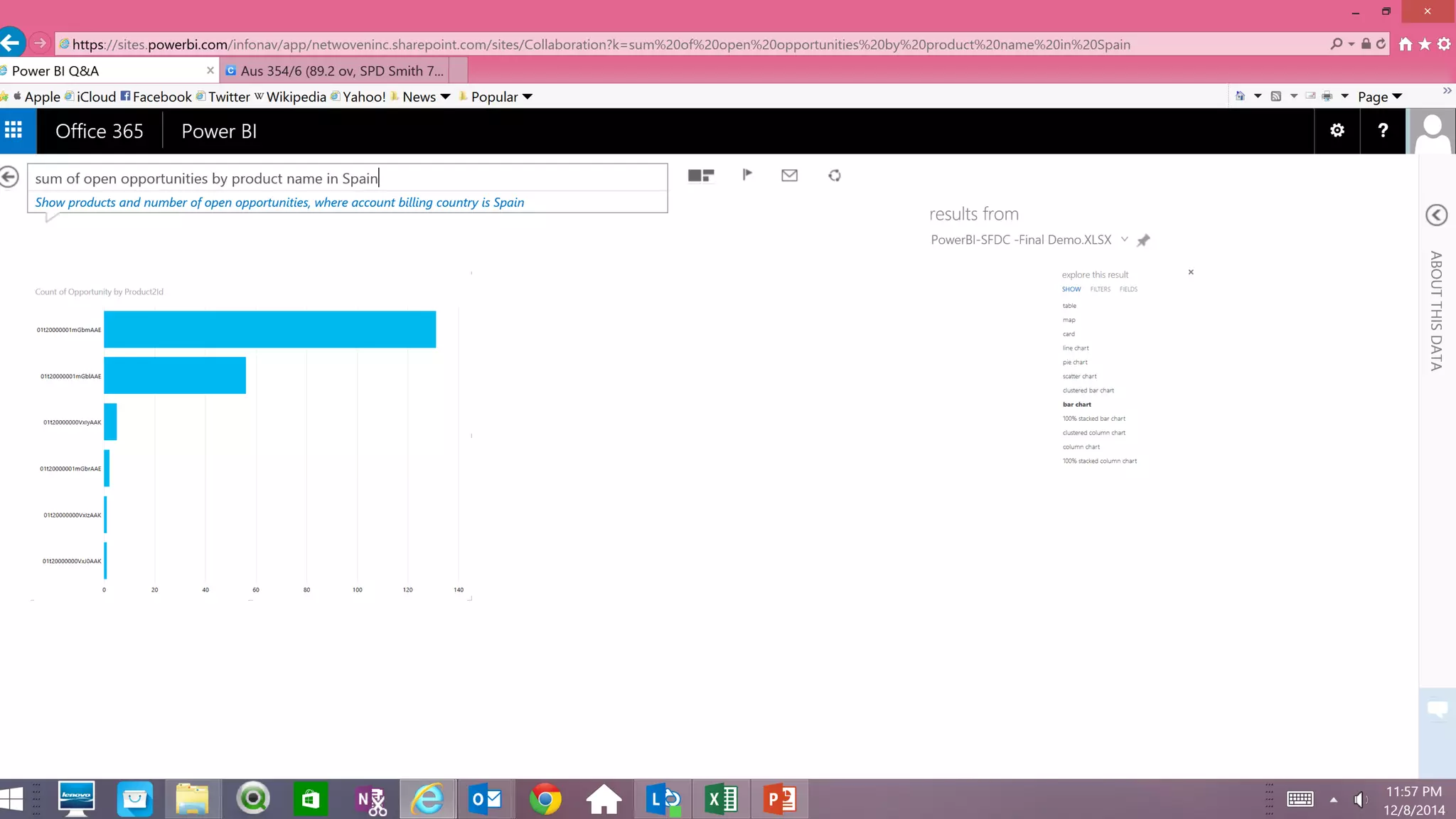The height and width of the screenshot is (819, 1456).
Task: Open the browser tools gear icon
Action: (x=1444, y=44)
